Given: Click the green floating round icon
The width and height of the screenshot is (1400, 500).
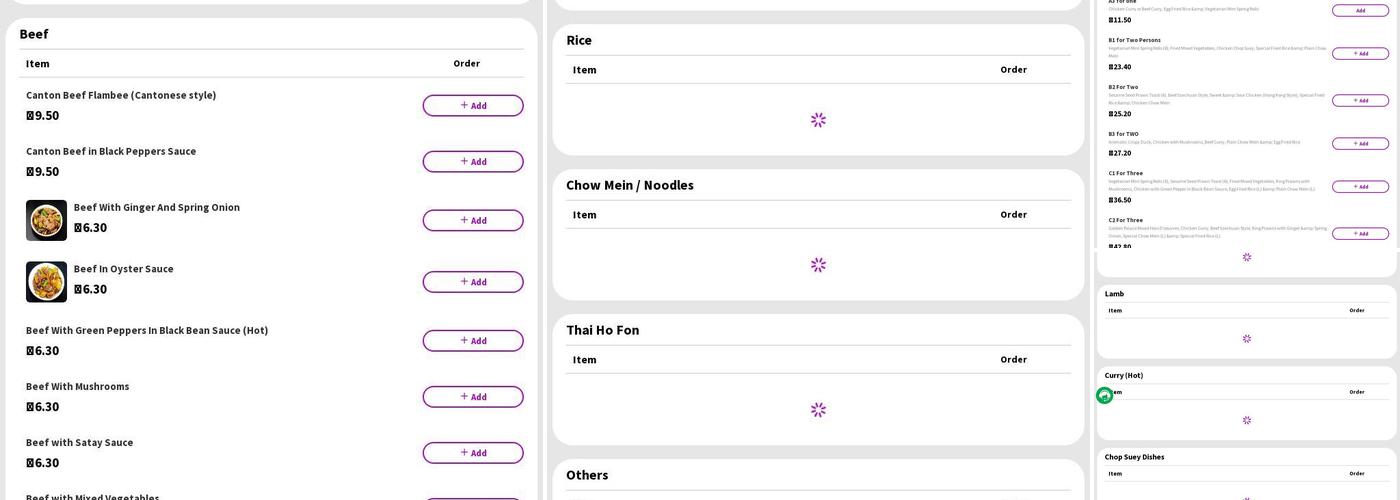Looking at the screenshot, I should [x=1104, y=396].
